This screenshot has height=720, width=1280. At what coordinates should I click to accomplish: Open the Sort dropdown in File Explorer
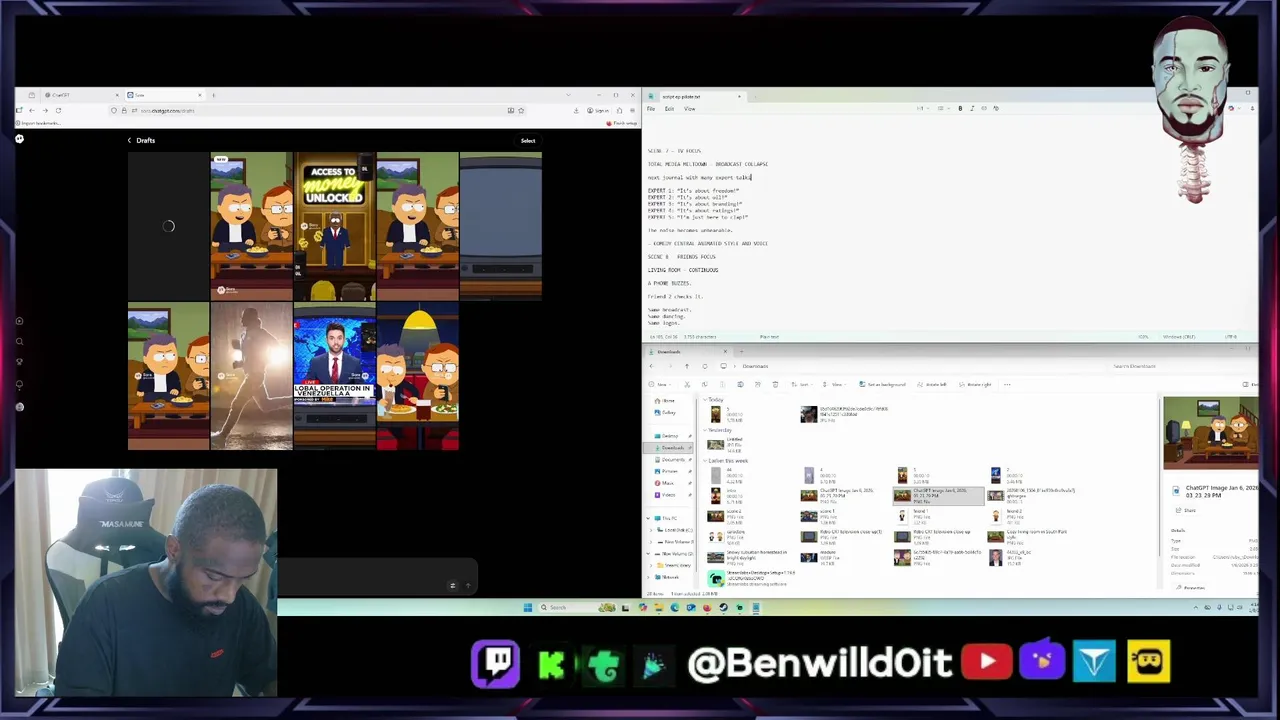pos(802,384)
